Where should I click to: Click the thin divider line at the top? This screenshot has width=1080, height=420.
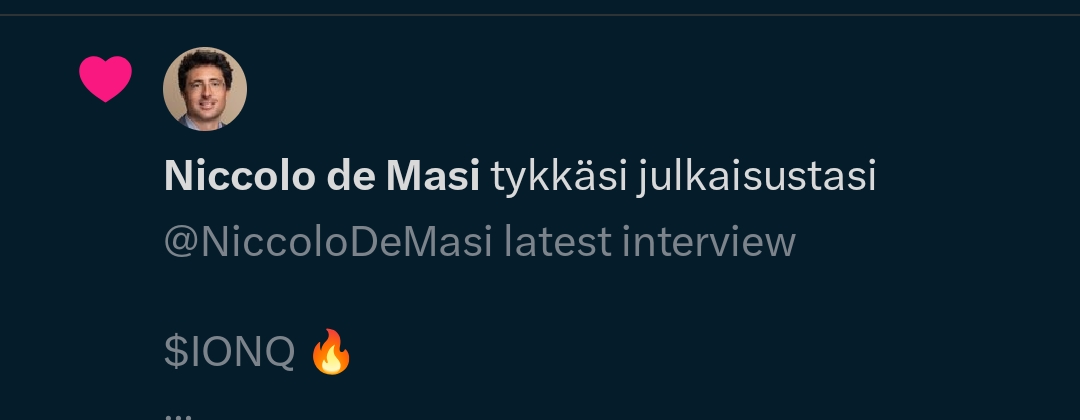point(540,14)
